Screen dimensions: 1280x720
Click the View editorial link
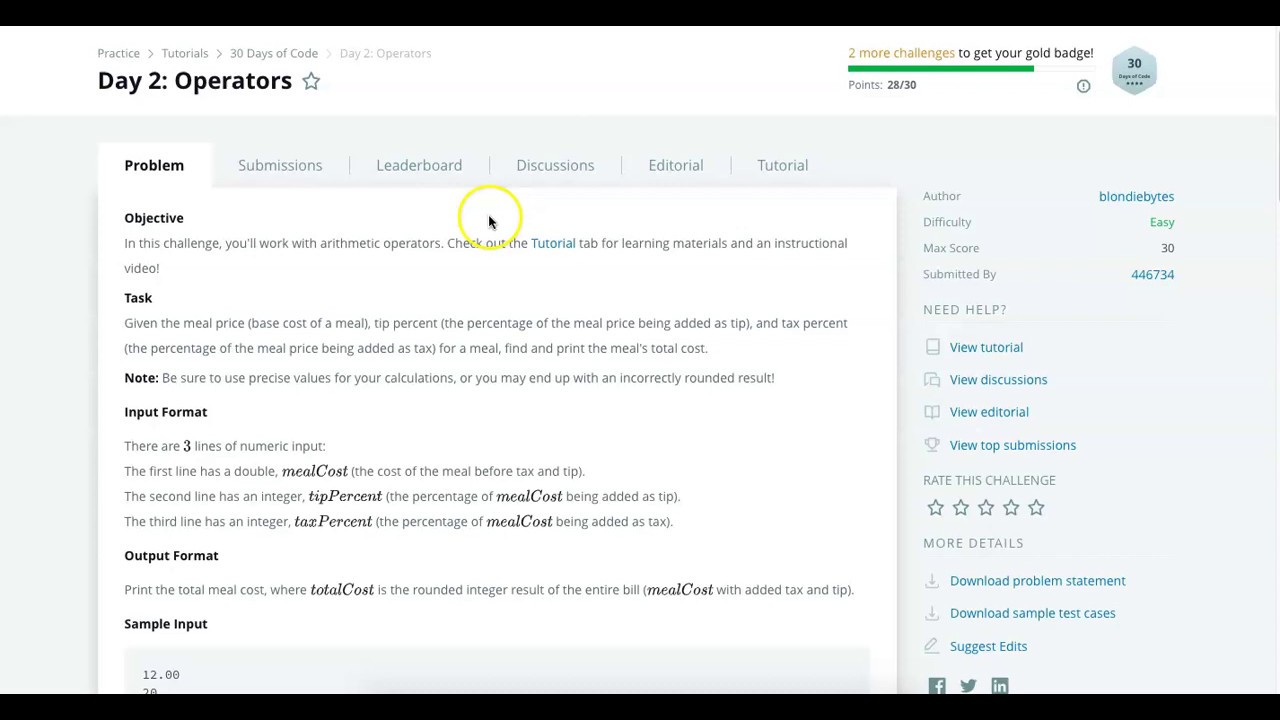click(x=989, y=412)
